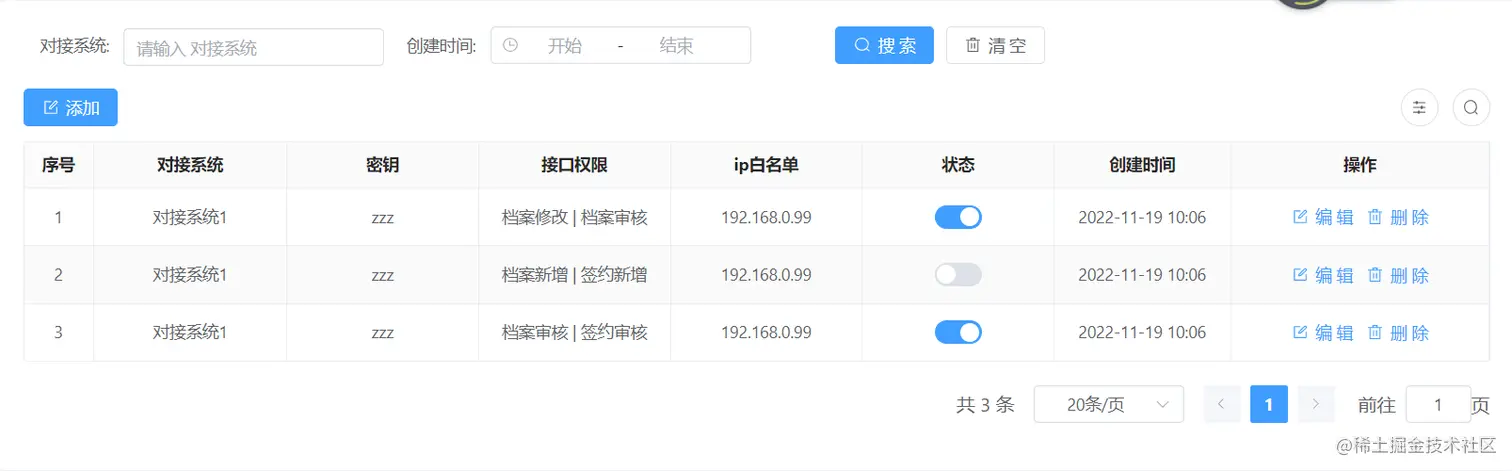Viewport: 1512px width, 471px height.
Task: Select the 结束 end date field
Action: tap(676, 45)
